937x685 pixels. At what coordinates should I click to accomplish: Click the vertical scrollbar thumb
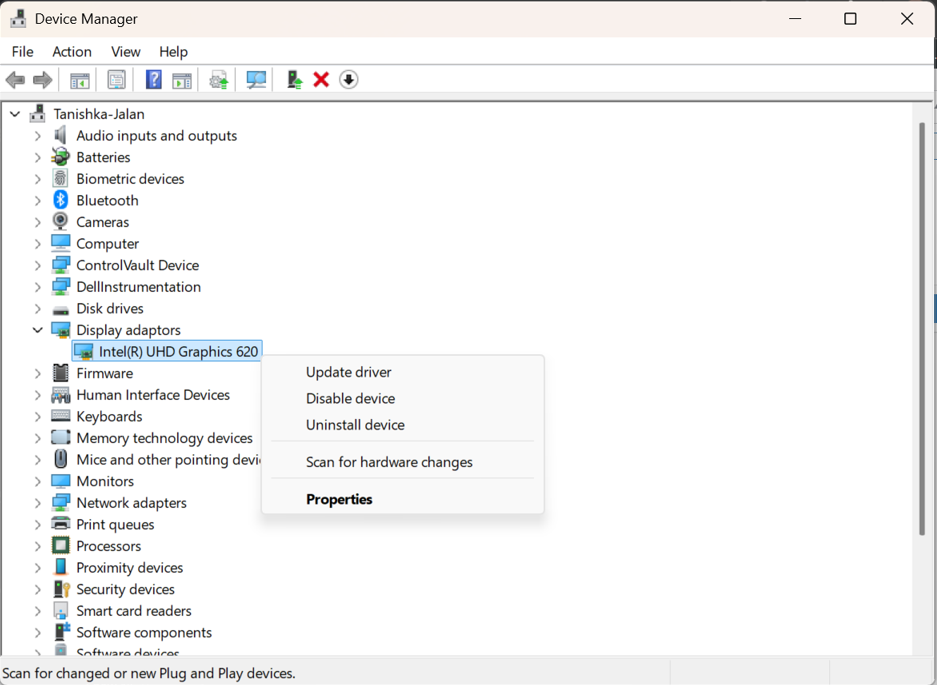click(921, 329)
